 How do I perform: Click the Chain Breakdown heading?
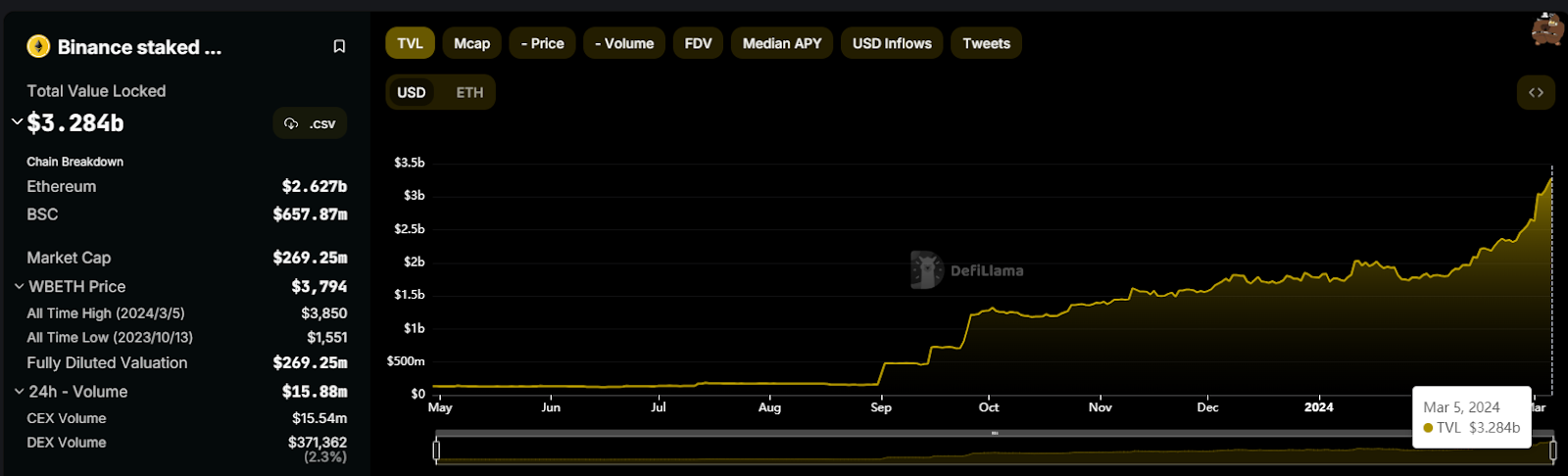click(x=74, y=162)
